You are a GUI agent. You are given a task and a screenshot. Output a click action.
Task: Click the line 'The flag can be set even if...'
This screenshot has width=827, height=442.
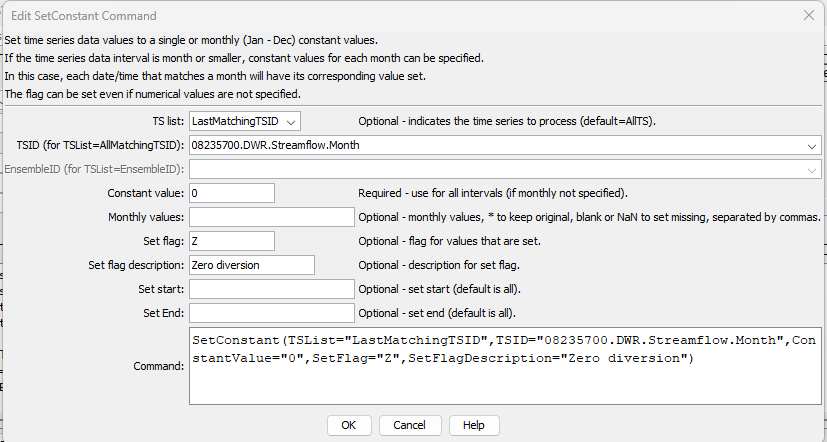pyautogui.click(x=152, y=94)
